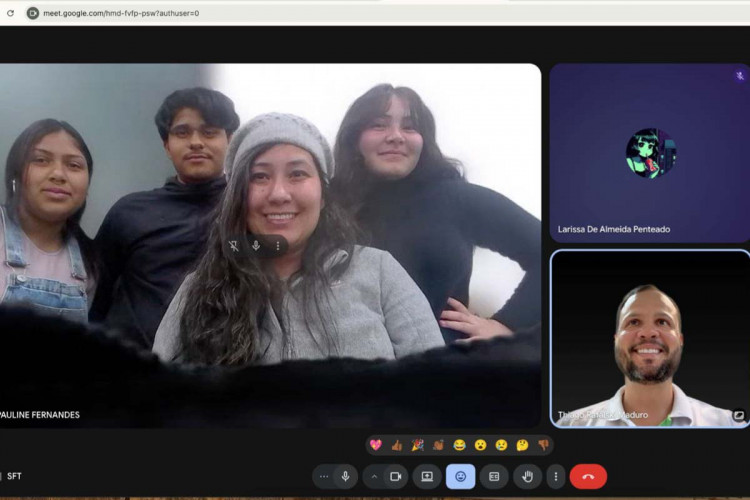The height and width of the screenshot is (500, 750).
Task: Send the sparkling heart emoji reaction
Action: (376, 445)
